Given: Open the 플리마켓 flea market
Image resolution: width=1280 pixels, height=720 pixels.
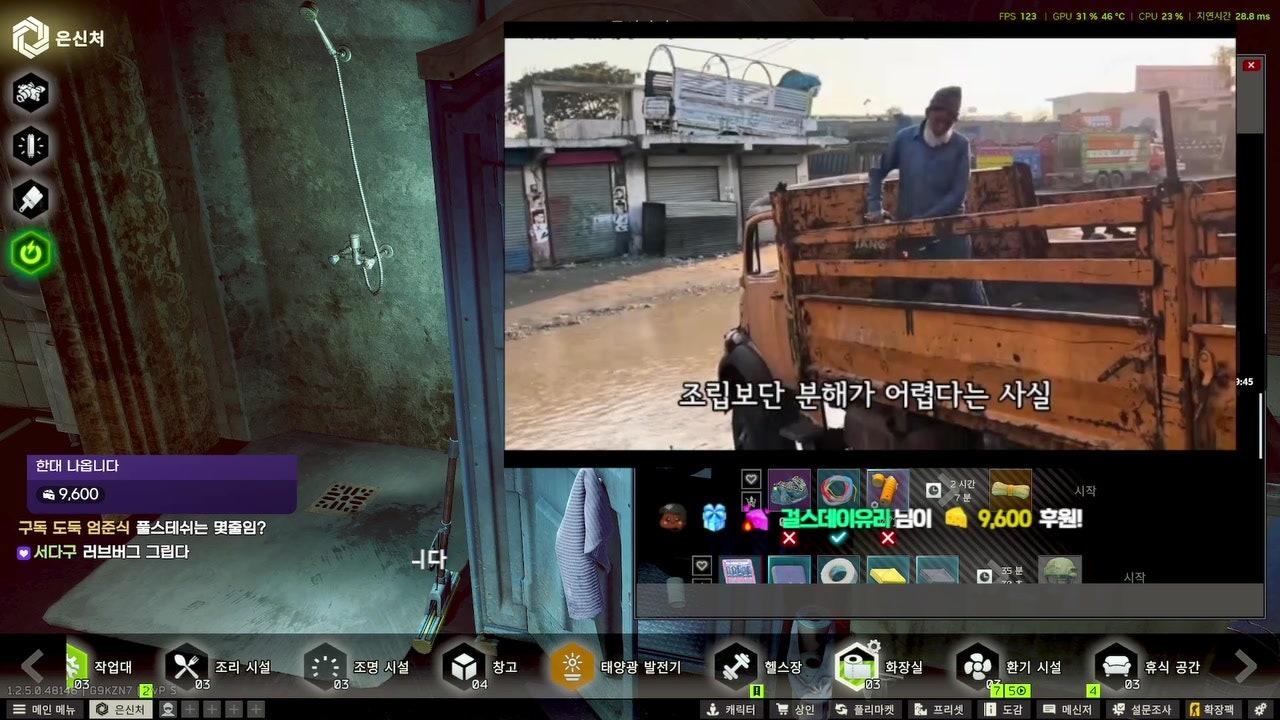Looking at the screenshot, I should [x=866, y=710].
